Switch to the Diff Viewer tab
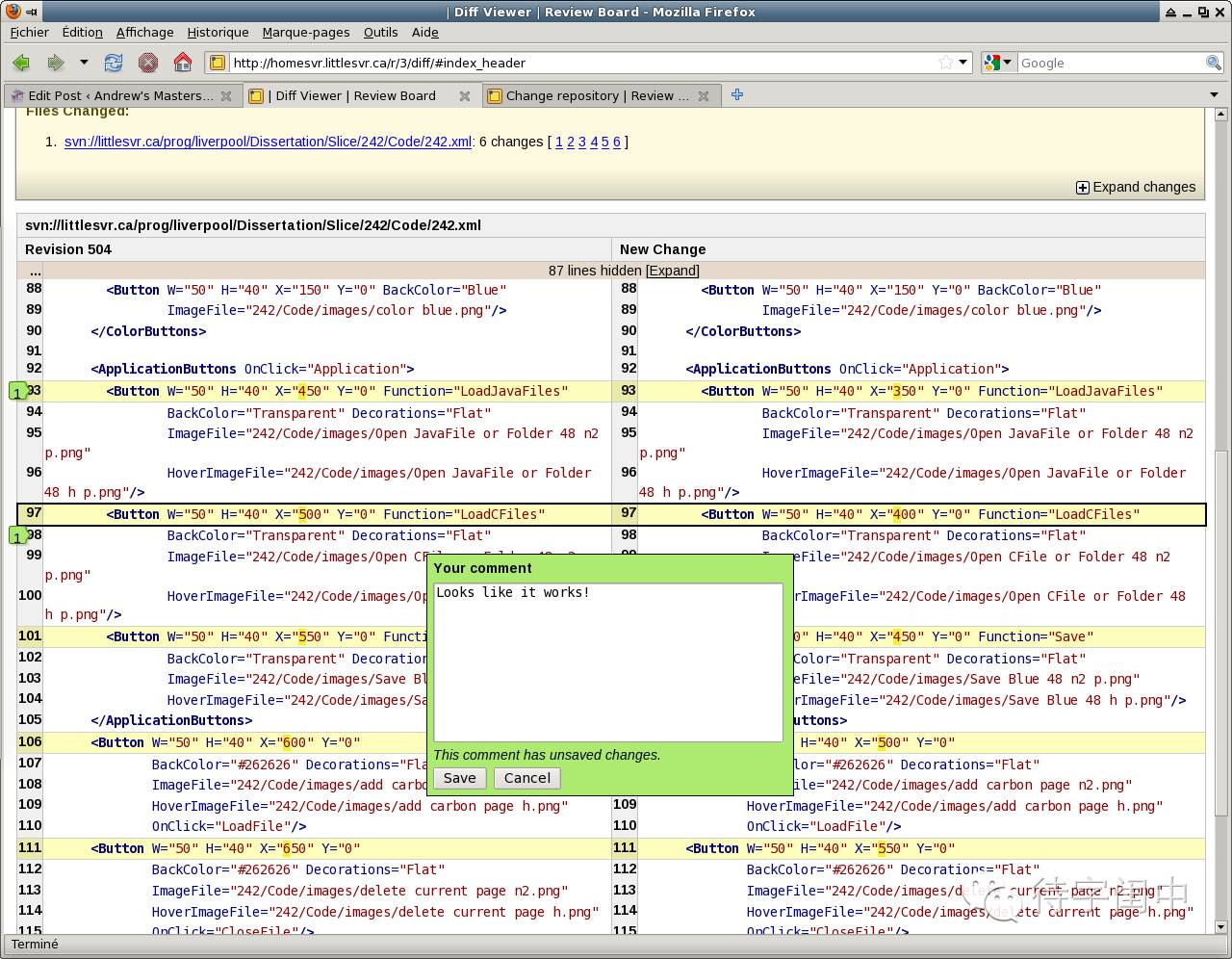The height and width of the screenshot is (959, 1232). (360, 95)
